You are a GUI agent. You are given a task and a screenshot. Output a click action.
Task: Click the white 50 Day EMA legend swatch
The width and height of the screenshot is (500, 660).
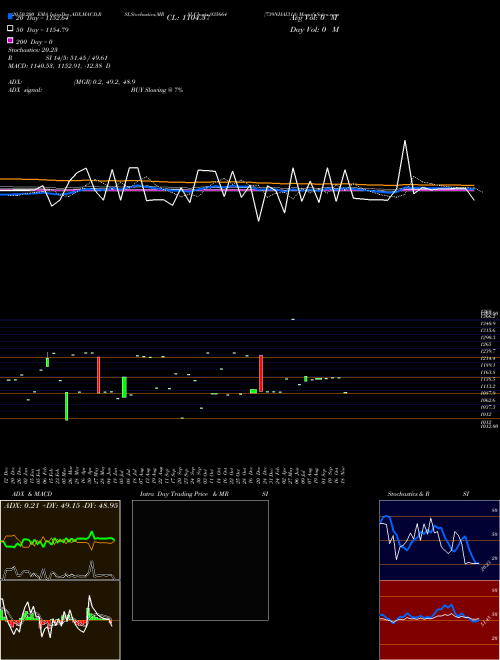pyautogui.click(x=10, y=29)
